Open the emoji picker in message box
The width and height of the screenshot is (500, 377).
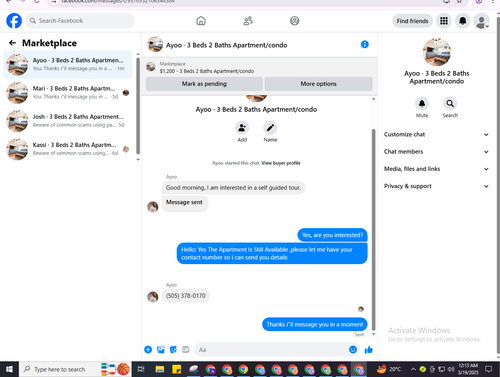point(353,349)
